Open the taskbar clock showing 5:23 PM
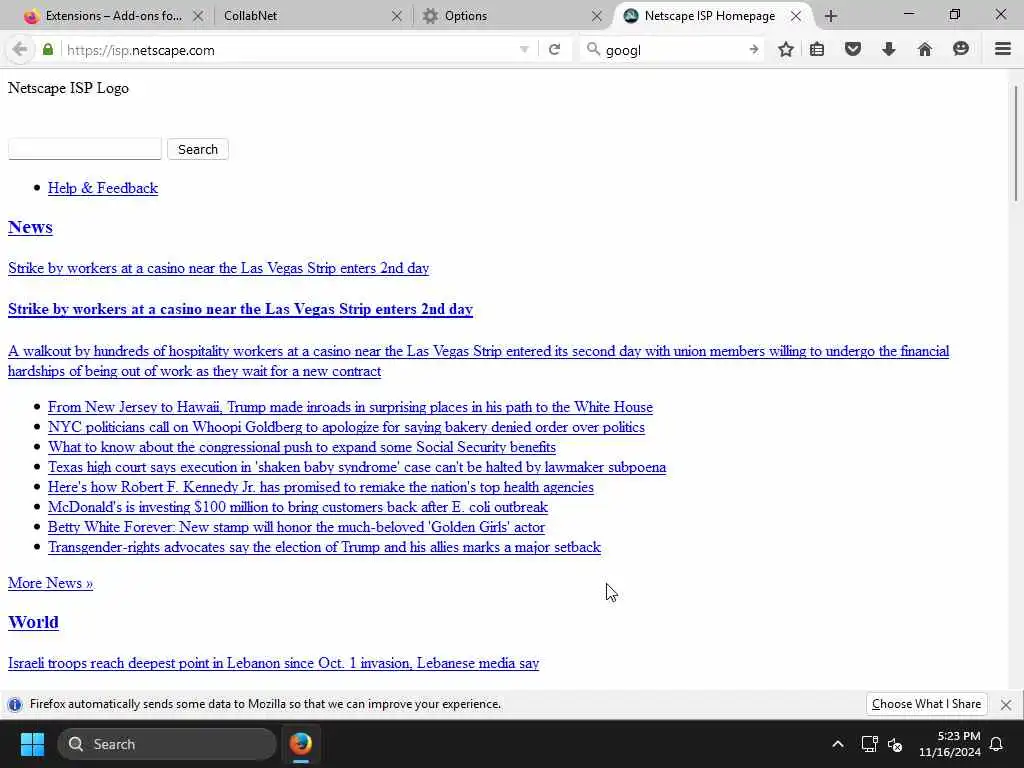Screen dimensions: 1024x768 (950, 744)
